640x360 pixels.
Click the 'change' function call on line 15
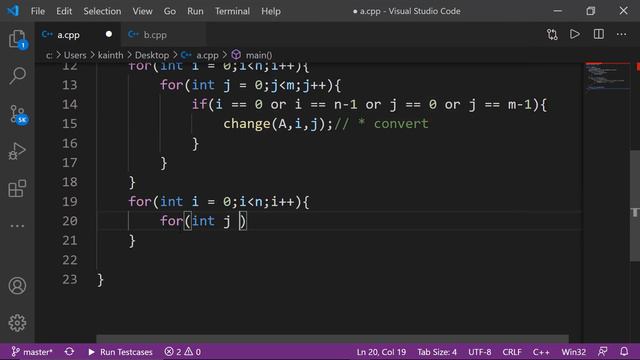click(x=247, y=124)
